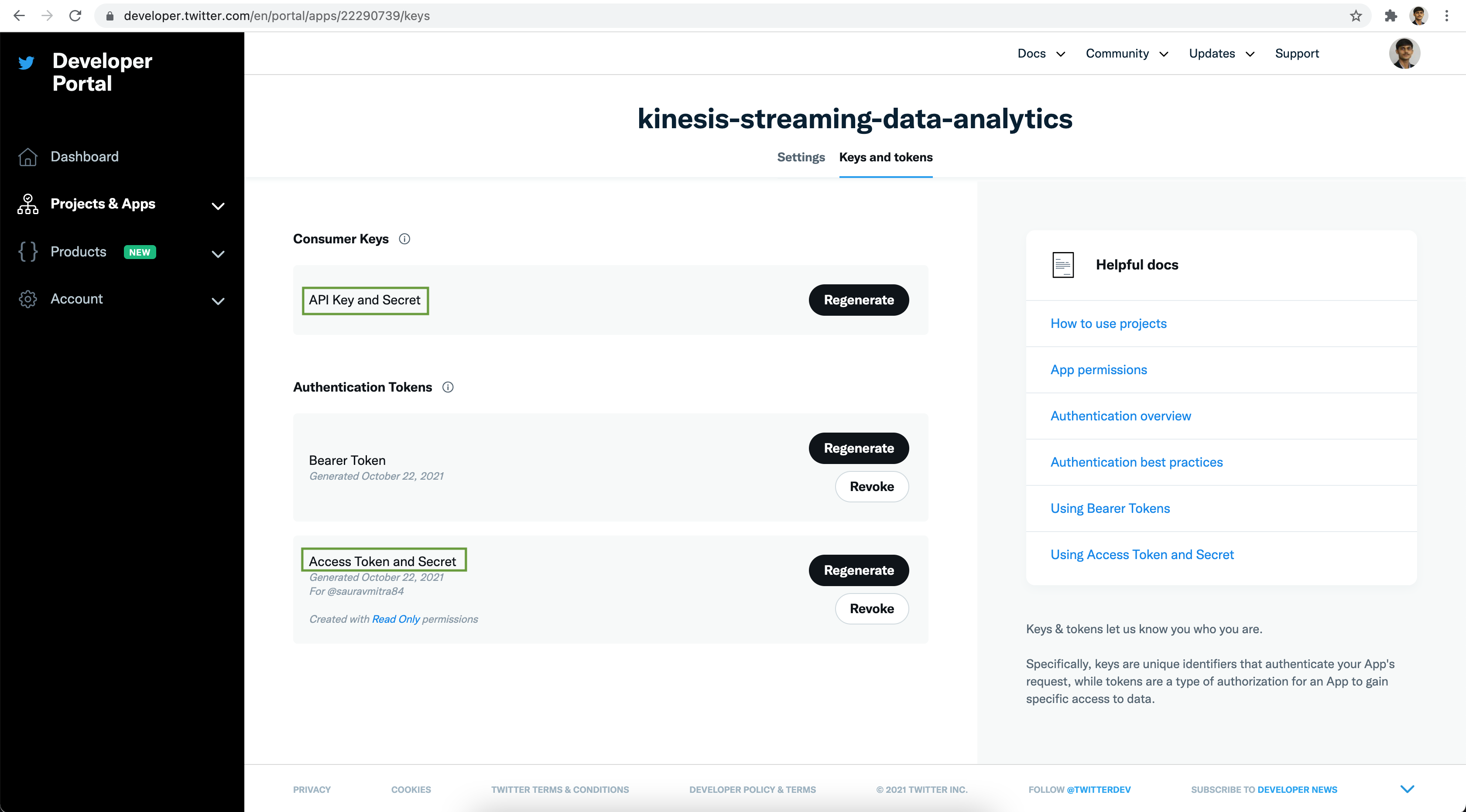The image size is (1466, 812).
Task: Open the Docs dropdown
Action: click(x=1041, y=54)
